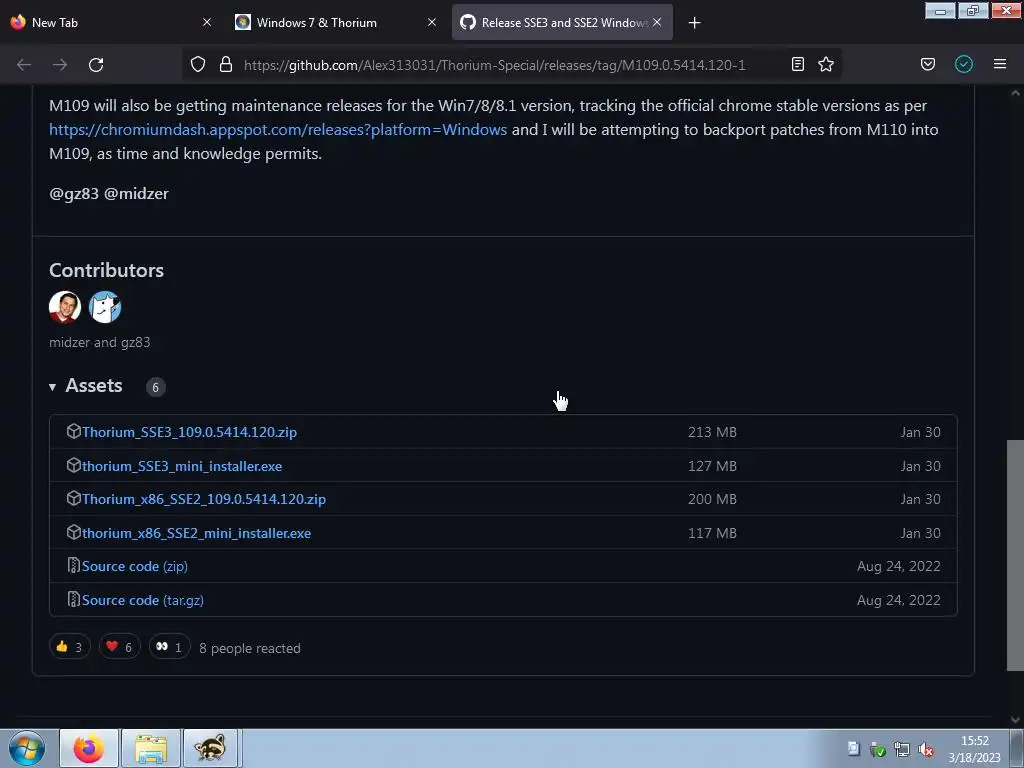Download thorium_SSE3_mini_installer.exe
The width and height of the screenshot is (1024, 768).
[182, 466]
